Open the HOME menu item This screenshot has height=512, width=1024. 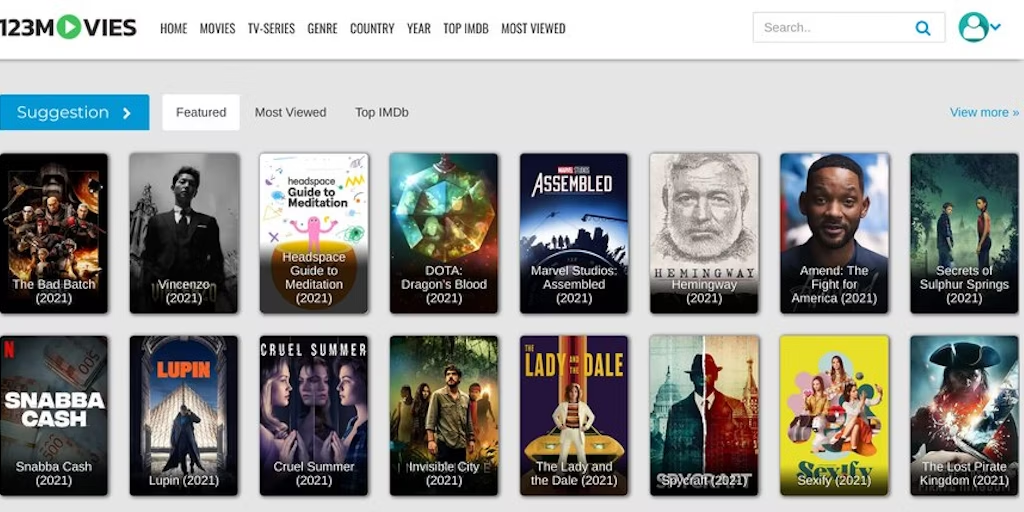point(174,29)
